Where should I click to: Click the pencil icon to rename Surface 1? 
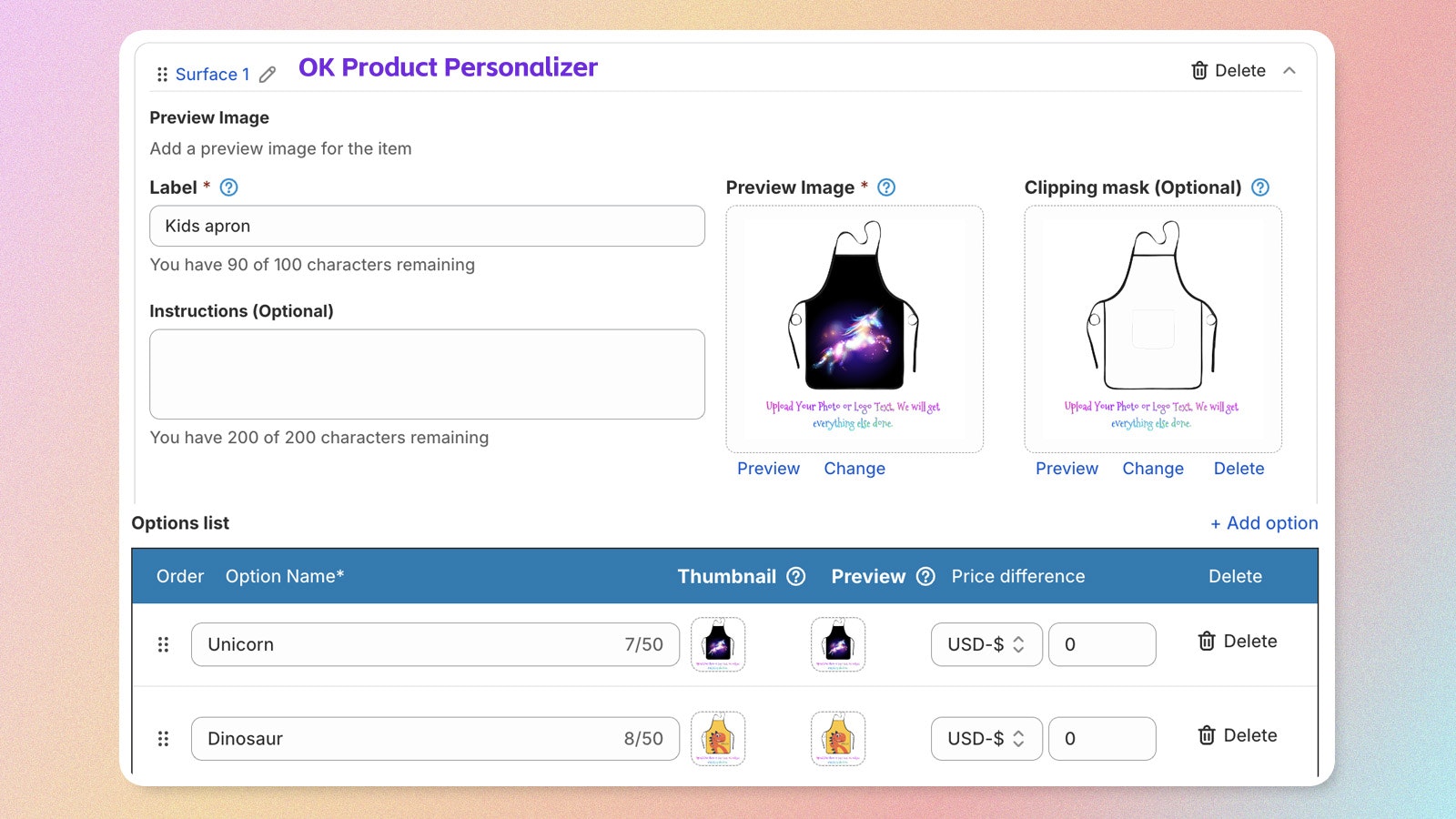[267, 75]
